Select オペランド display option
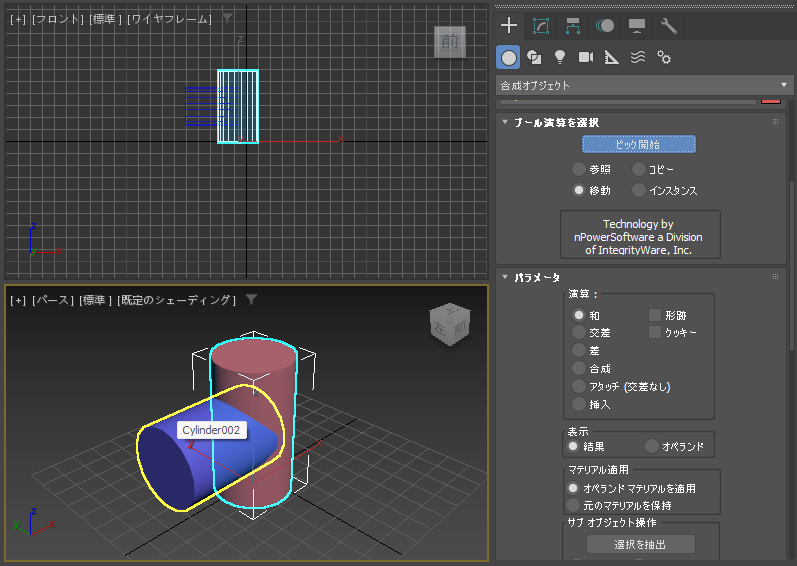 point(651,446)
